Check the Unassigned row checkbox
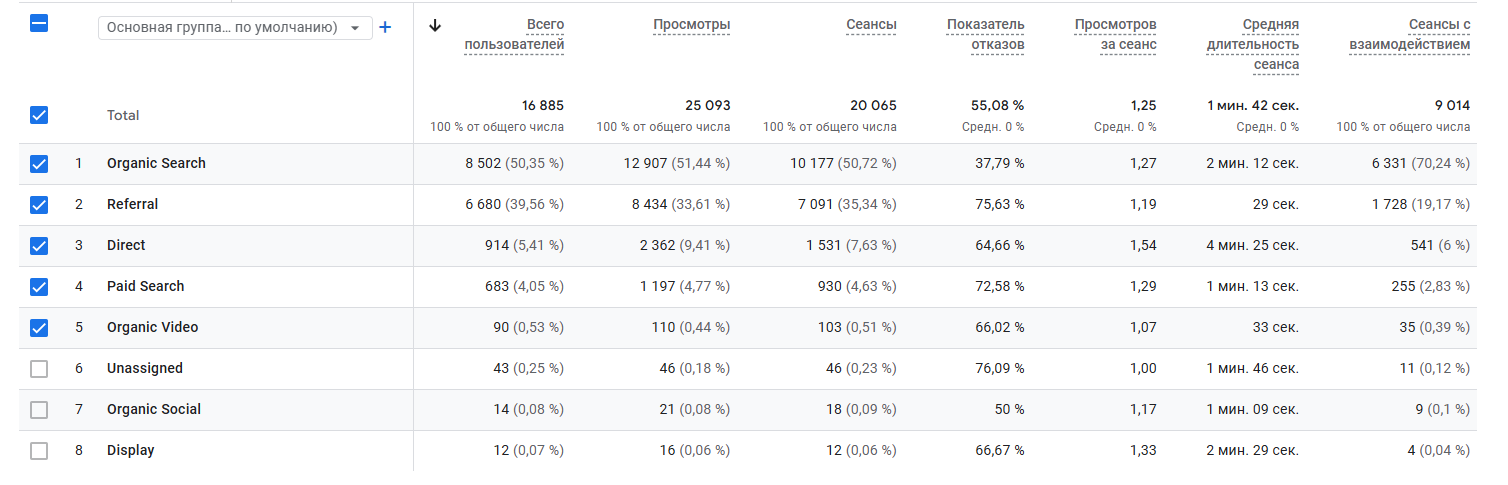The height and width of the screenshot is (485, 1508). point(39,369)
